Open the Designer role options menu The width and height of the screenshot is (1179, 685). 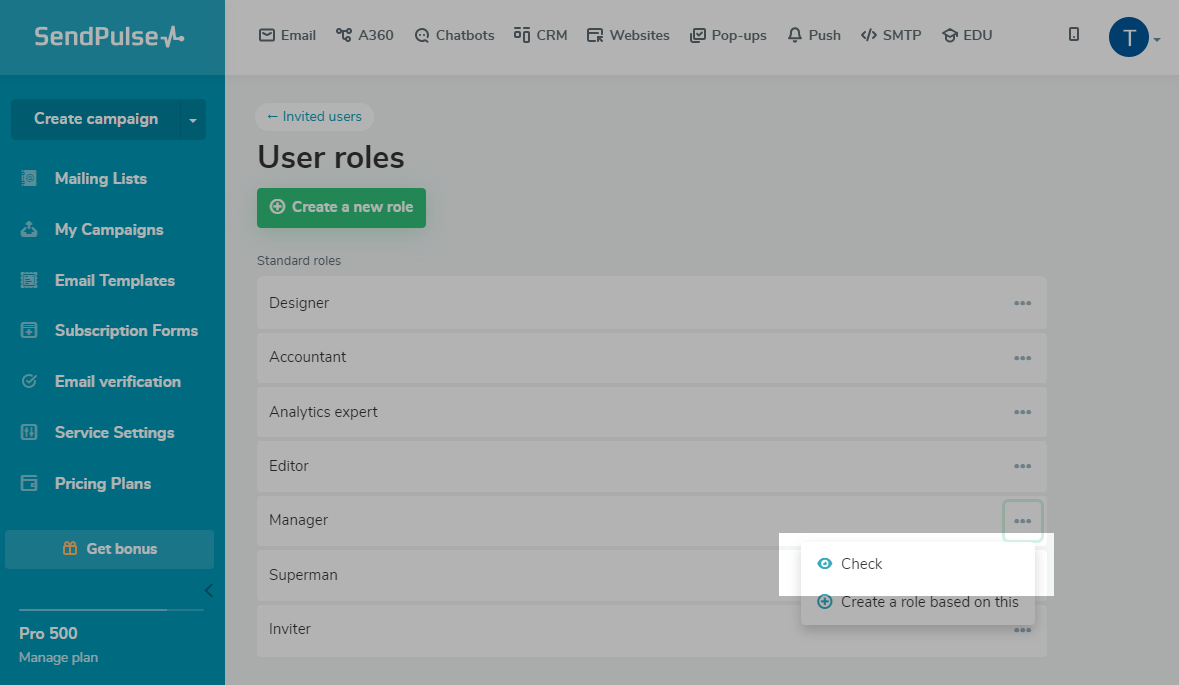click(1022, 303)
